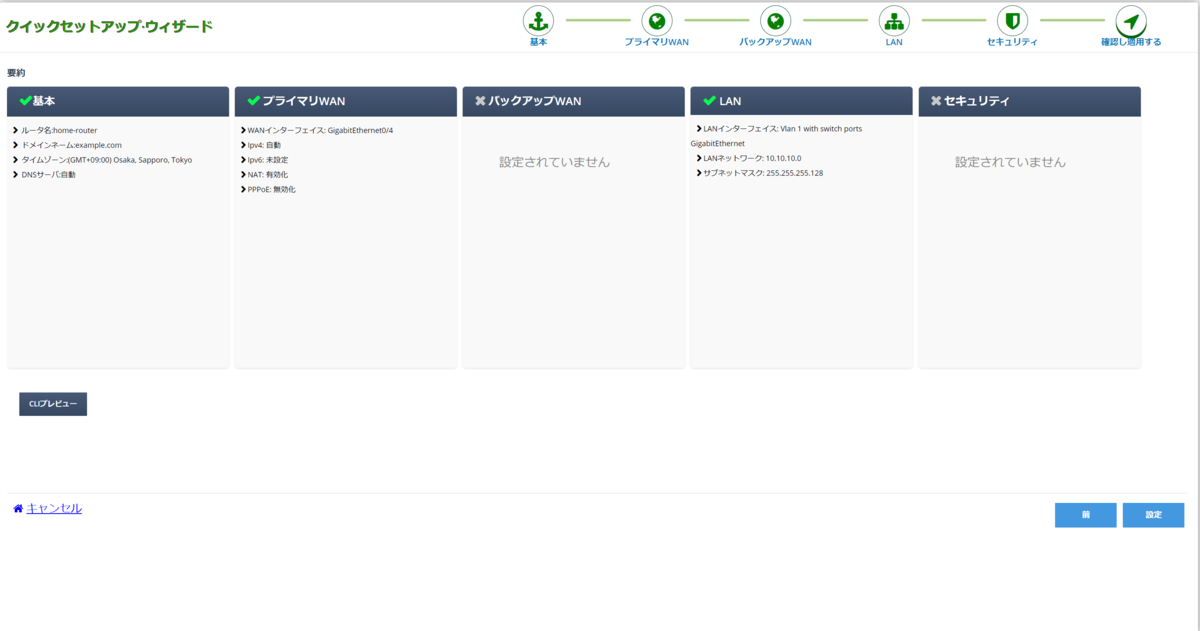Click the text LANインターフェイス: Vlan 1 with switch ports
This screenshot has width=1200, height=631.
point(783,128)
